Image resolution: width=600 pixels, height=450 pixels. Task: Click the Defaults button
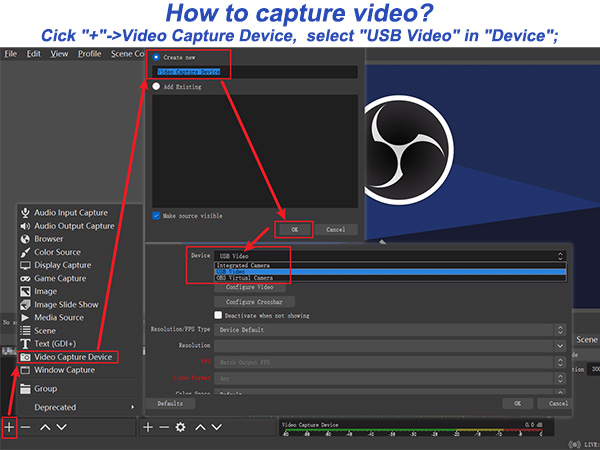[x=170, y=403]
